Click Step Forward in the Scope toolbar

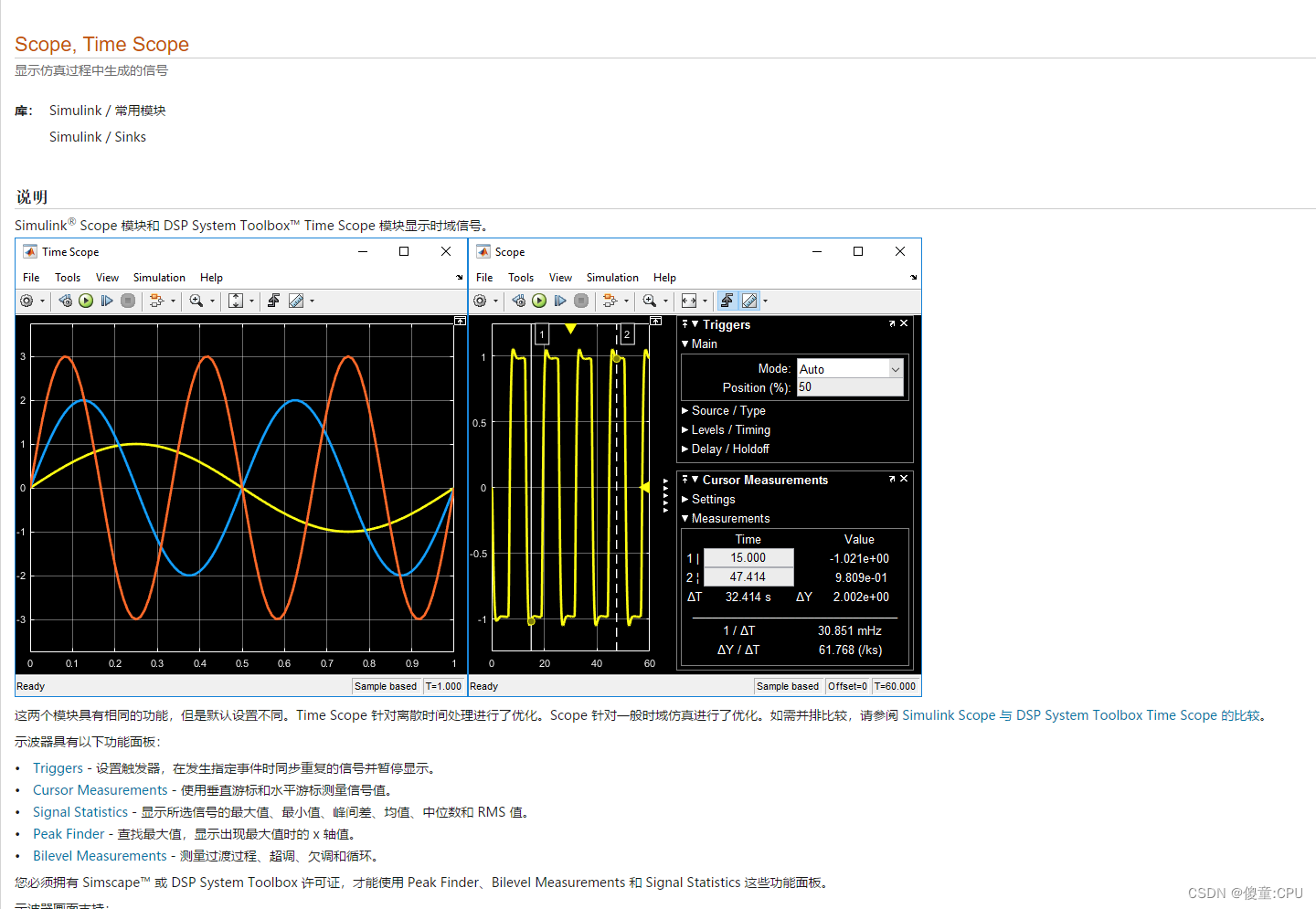(560, 301)
